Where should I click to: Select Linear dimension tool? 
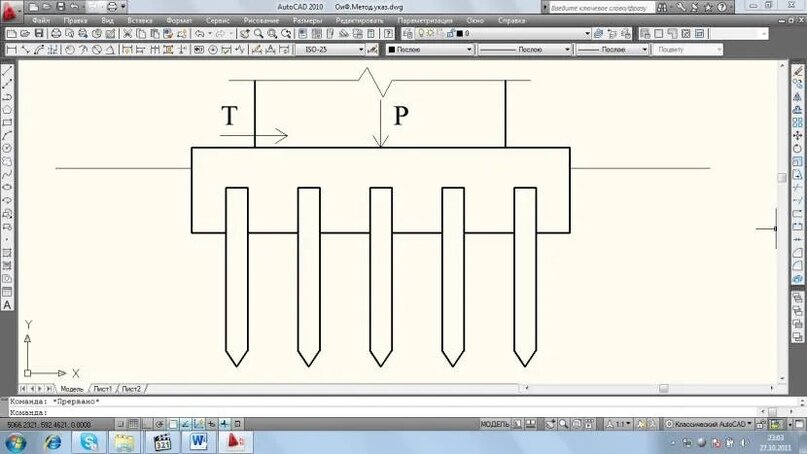11,50
